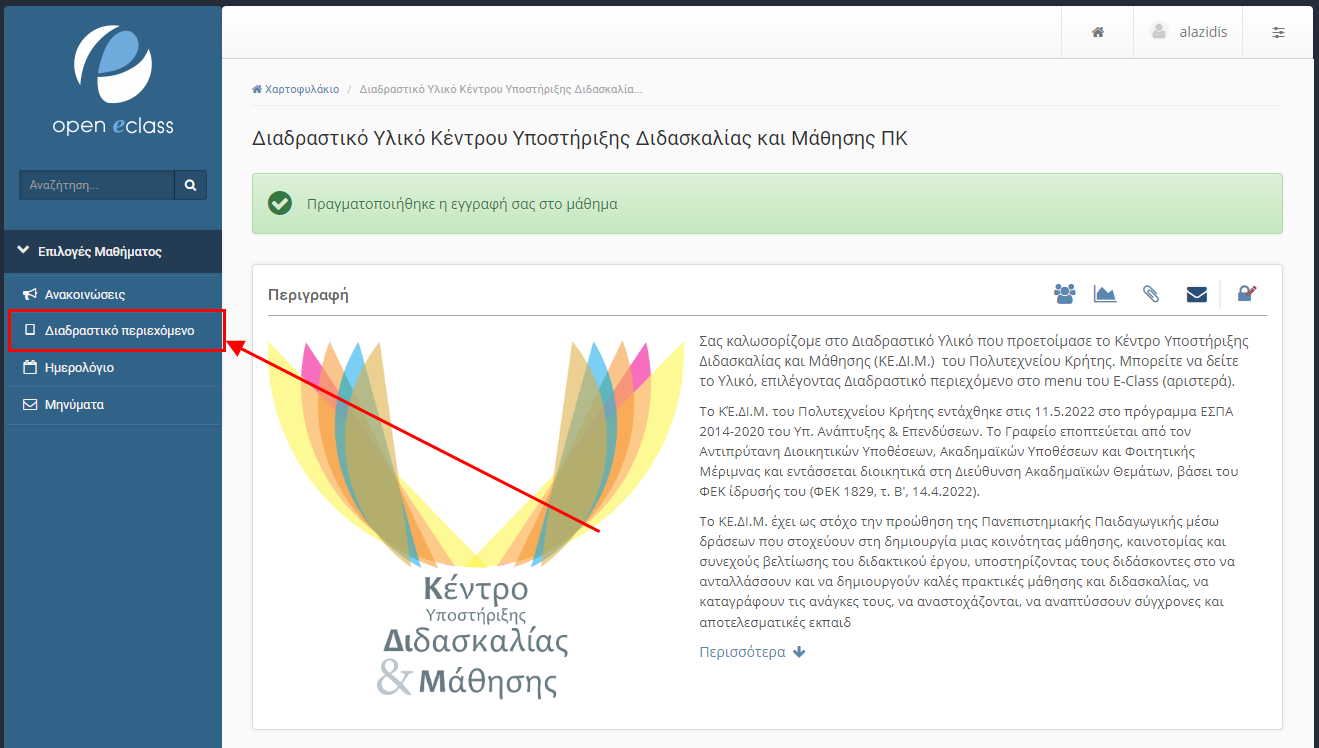This screenshot has width=1319, height=748.
Task: Click the tablet icon beside Διαδραστικό περιεχόμενο
Action: click(29, 330)
